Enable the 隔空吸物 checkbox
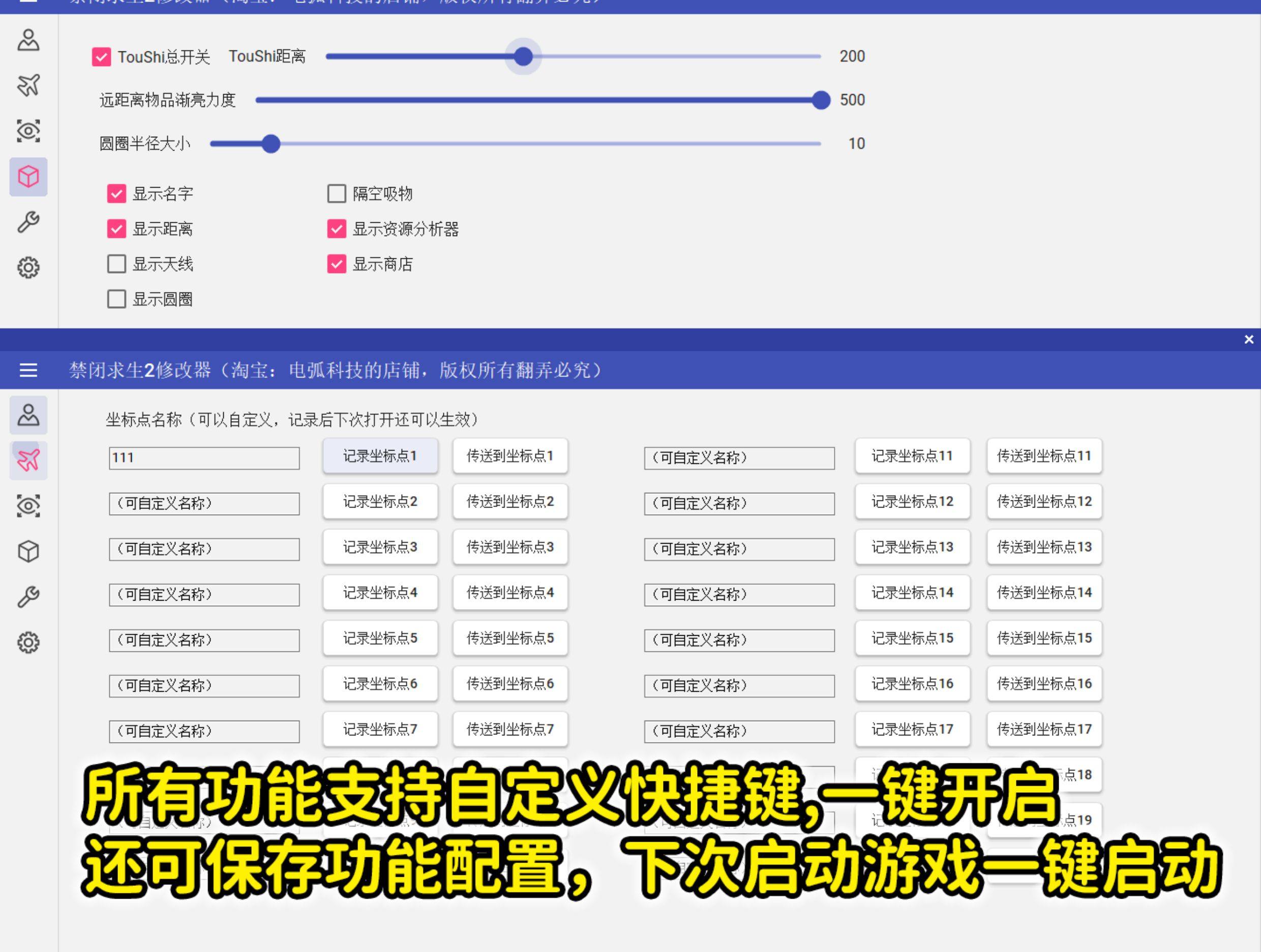 [336, 194]
